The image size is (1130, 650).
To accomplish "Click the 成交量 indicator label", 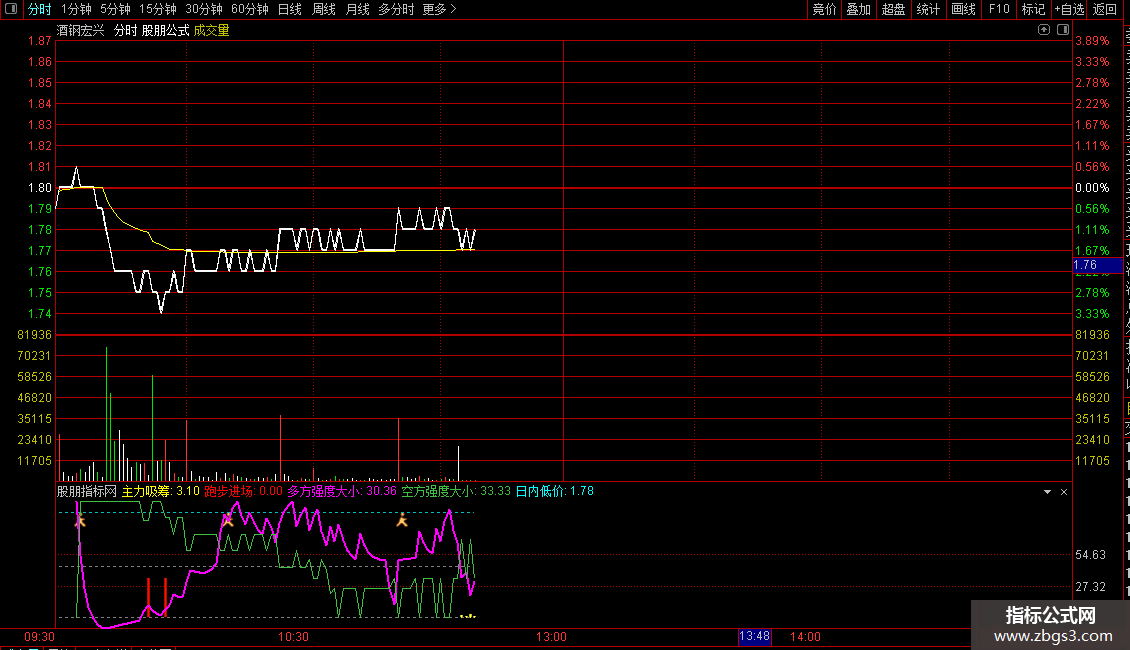I will pyautogui.click(x=211, y=30).
